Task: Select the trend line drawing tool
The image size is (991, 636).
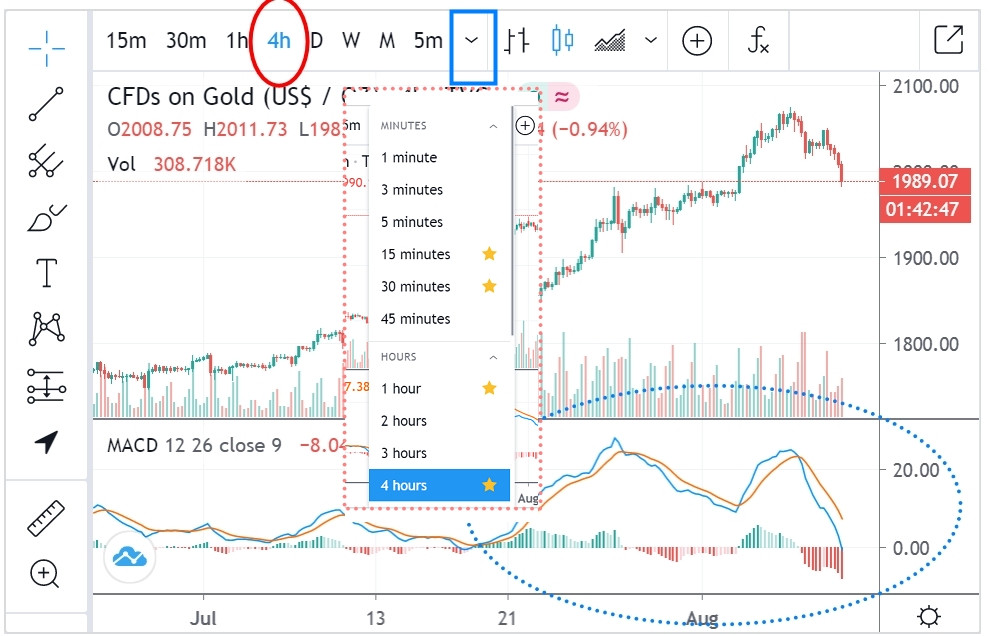Action: point(46,104)
